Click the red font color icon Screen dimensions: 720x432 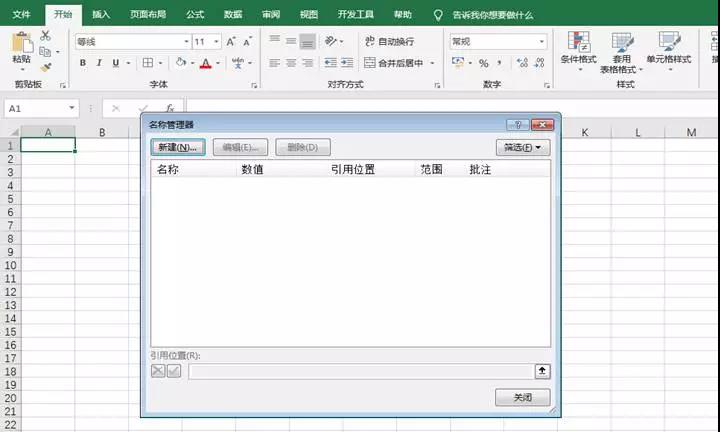pos(206,63)
